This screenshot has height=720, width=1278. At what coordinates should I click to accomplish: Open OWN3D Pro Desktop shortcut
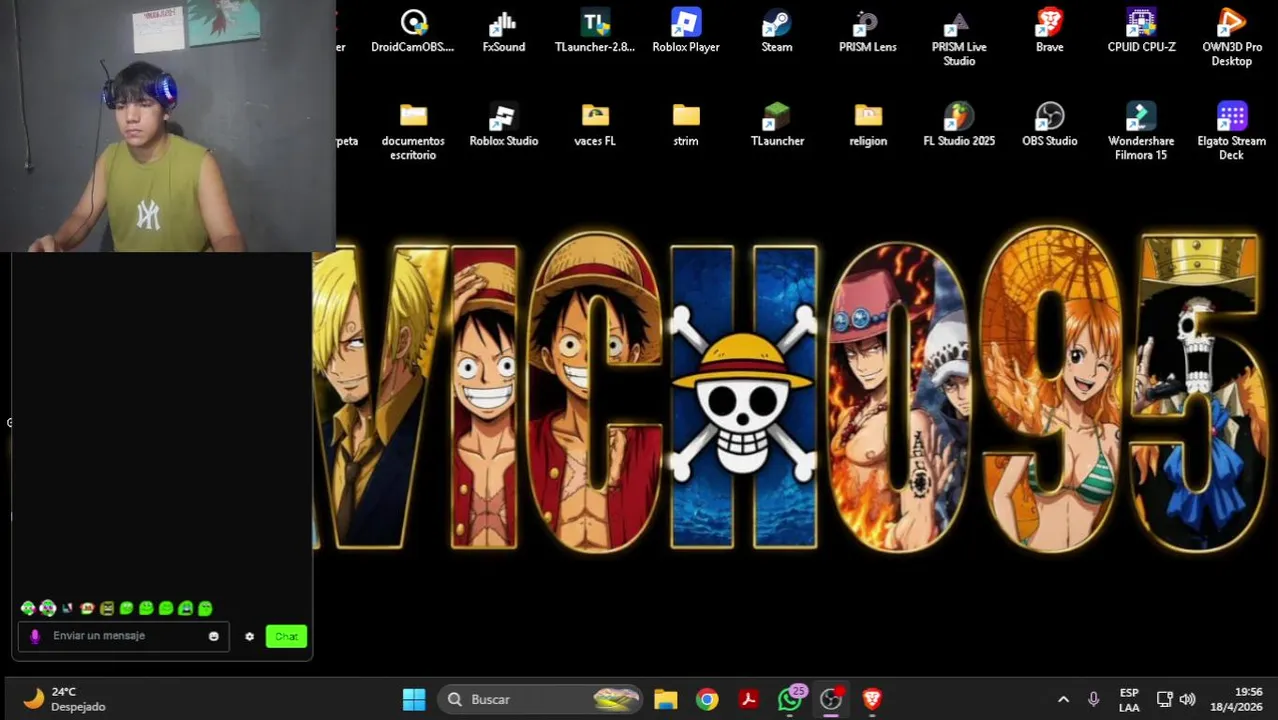tap(1231, 38)
